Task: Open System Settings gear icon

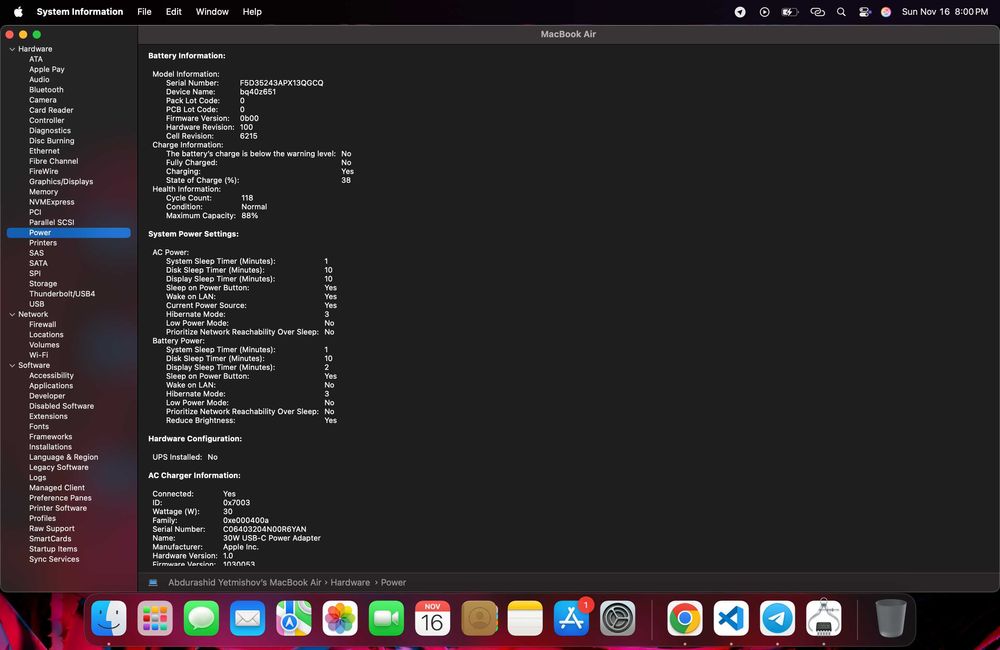Action: click(x=617, y=618)
